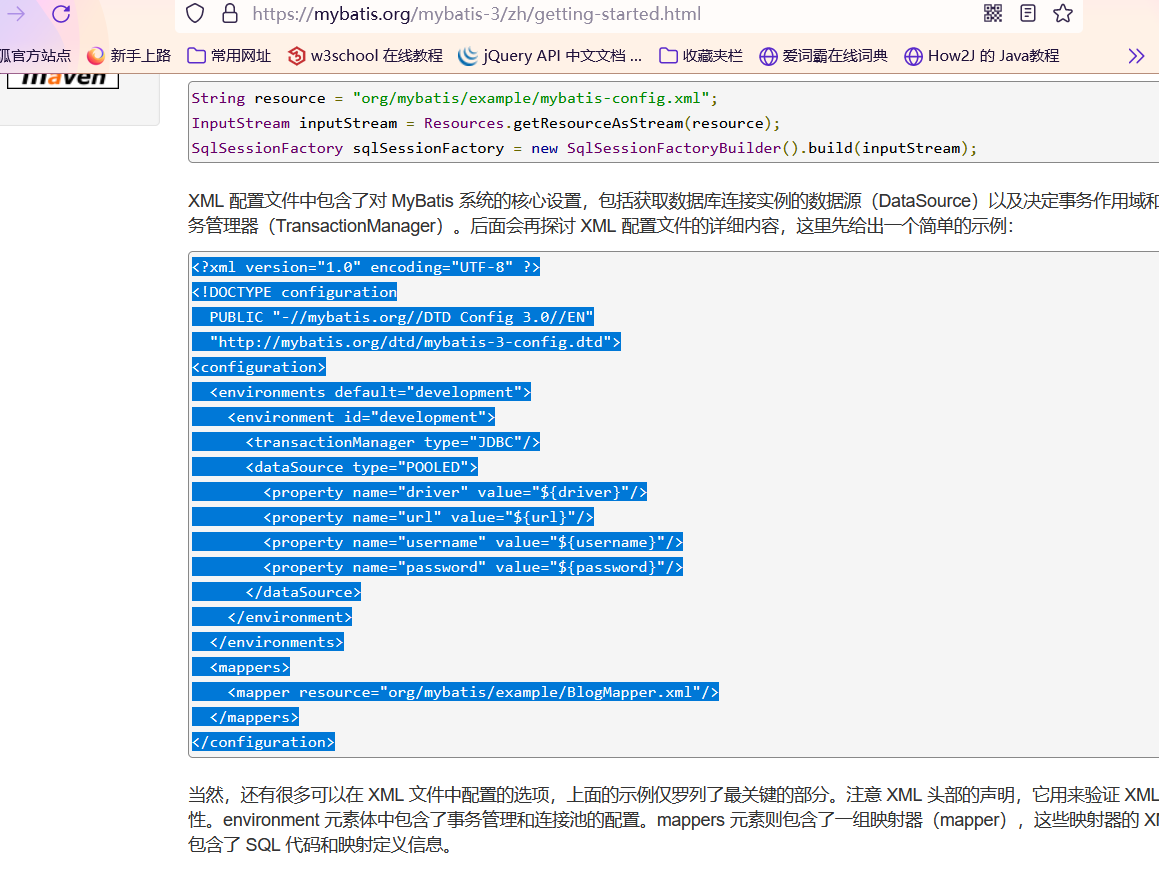This screenshot has width=1159, height=876.
Task: Open the w3school 在线教程 bookmark
Action: click(x=365, y=55)
